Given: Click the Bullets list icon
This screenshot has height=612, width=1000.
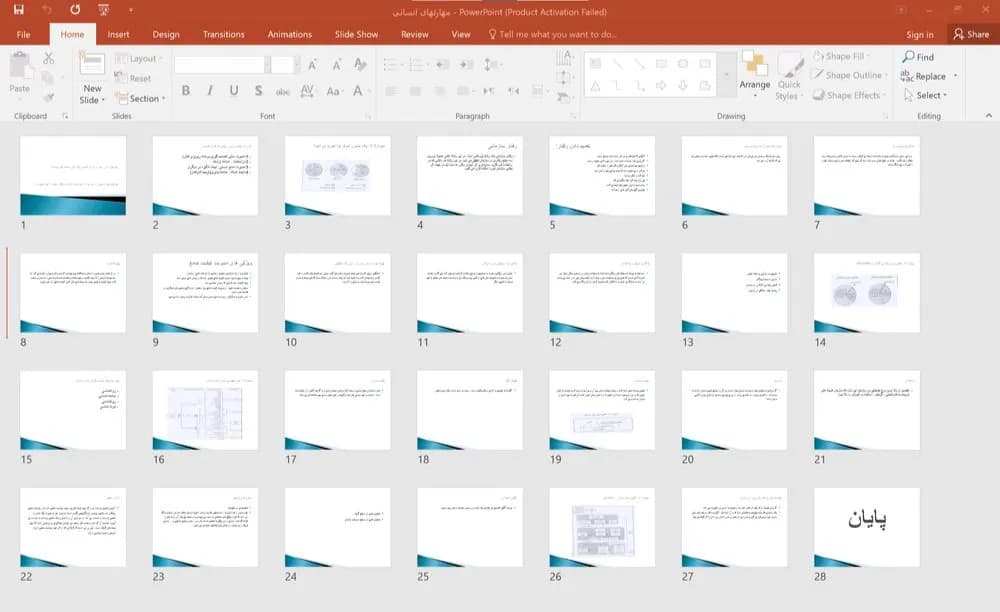Looking at the screenshot, I should pyautogui.click(x=392, y=64).
